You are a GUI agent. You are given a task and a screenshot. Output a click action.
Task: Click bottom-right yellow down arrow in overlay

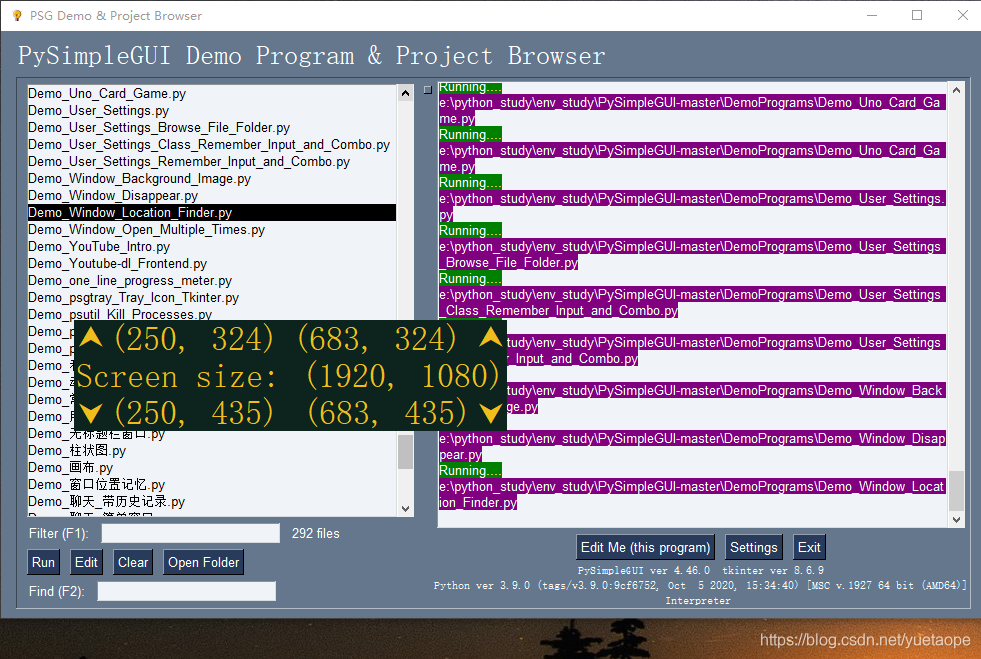click(490, 412)
